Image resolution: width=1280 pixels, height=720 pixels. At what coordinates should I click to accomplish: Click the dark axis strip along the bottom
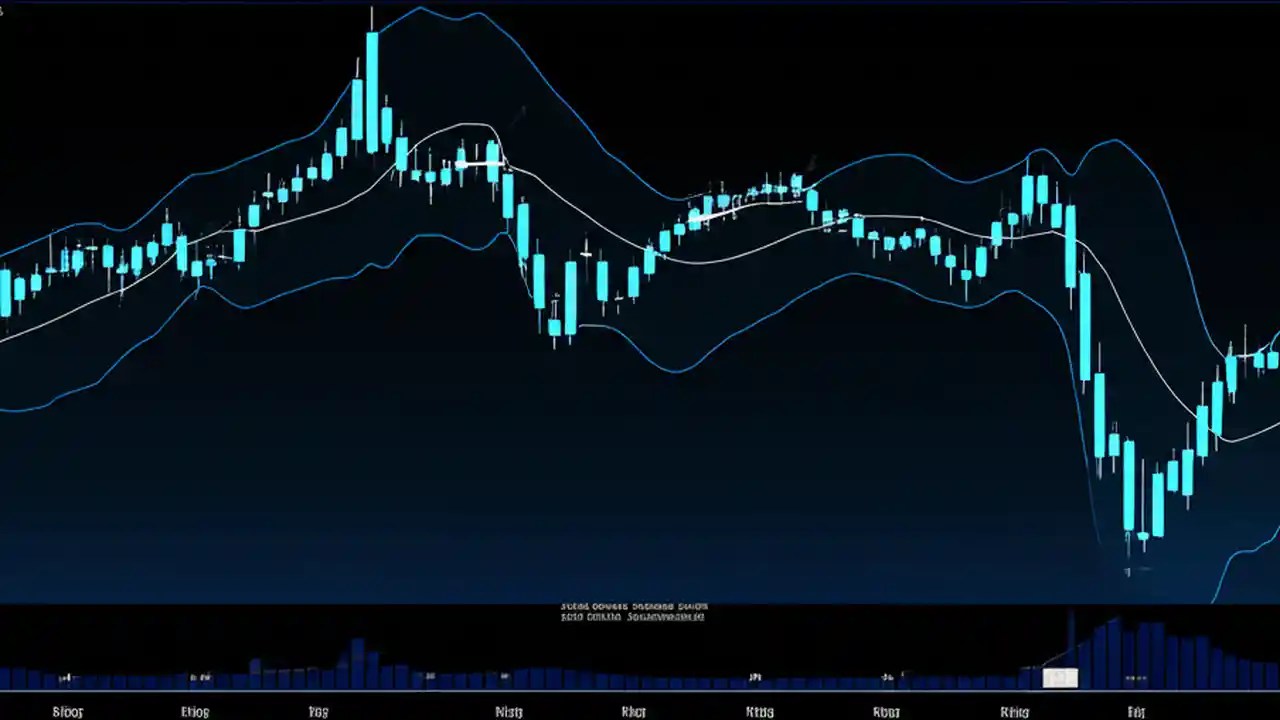click(640, 710)
